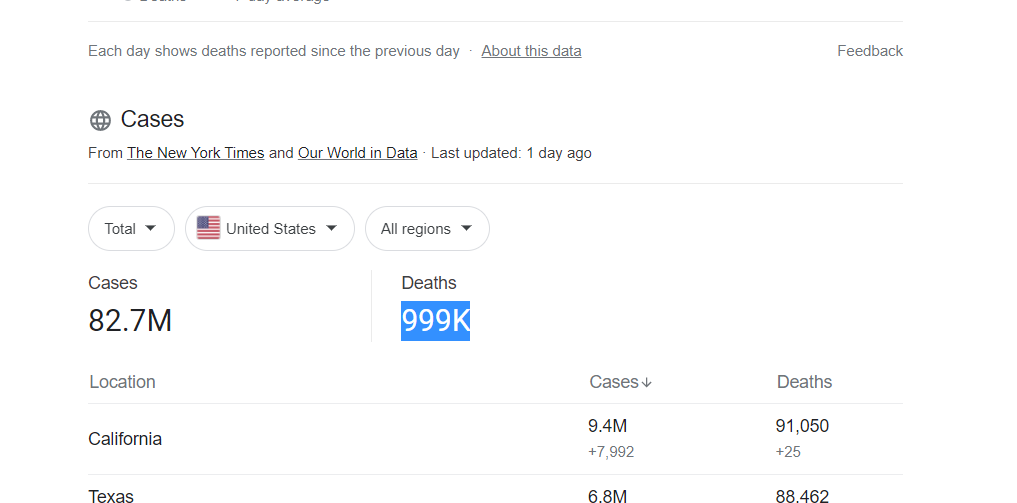The height and width of the screenshot is (503, 1017).
Task: Click the United States flag icon
Action: [x=208, y=228]
